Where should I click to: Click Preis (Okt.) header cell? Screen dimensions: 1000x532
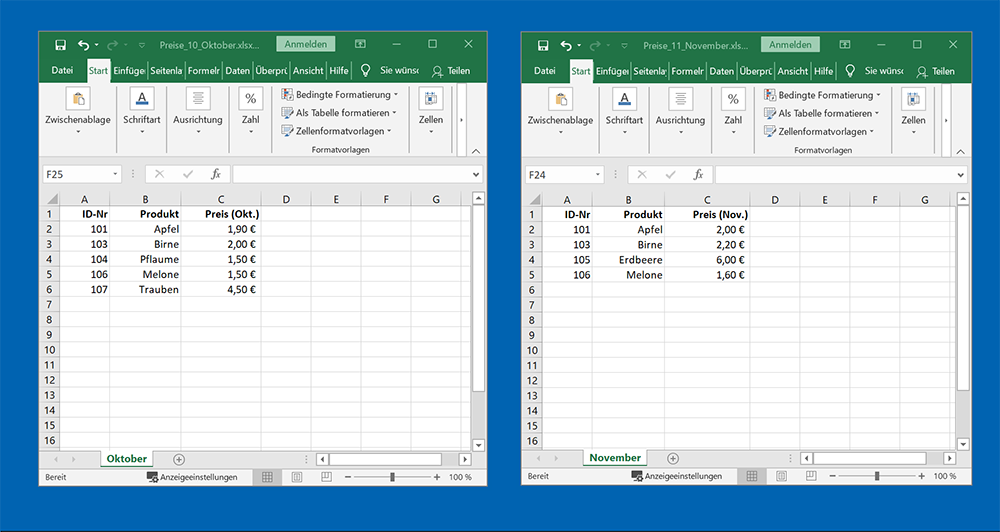[x=221, y=214]
